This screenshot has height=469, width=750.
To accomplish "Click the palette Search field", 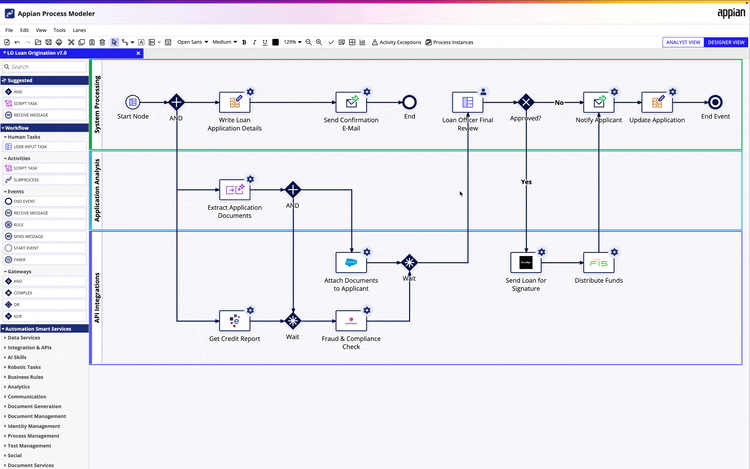I will (x=44, y=67).
